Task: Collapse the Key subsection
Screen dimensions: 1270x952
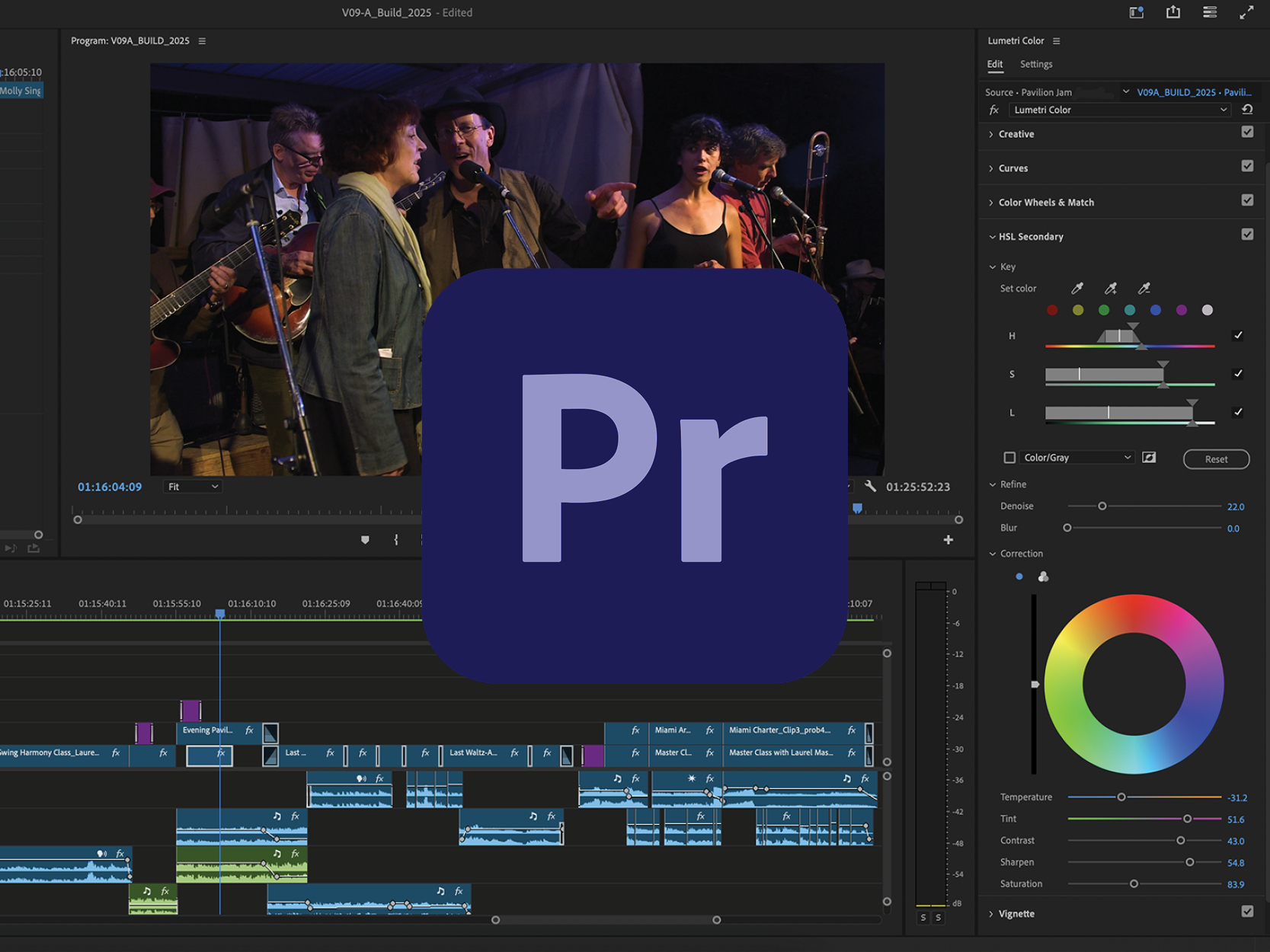Action: (x=993, y=267)
